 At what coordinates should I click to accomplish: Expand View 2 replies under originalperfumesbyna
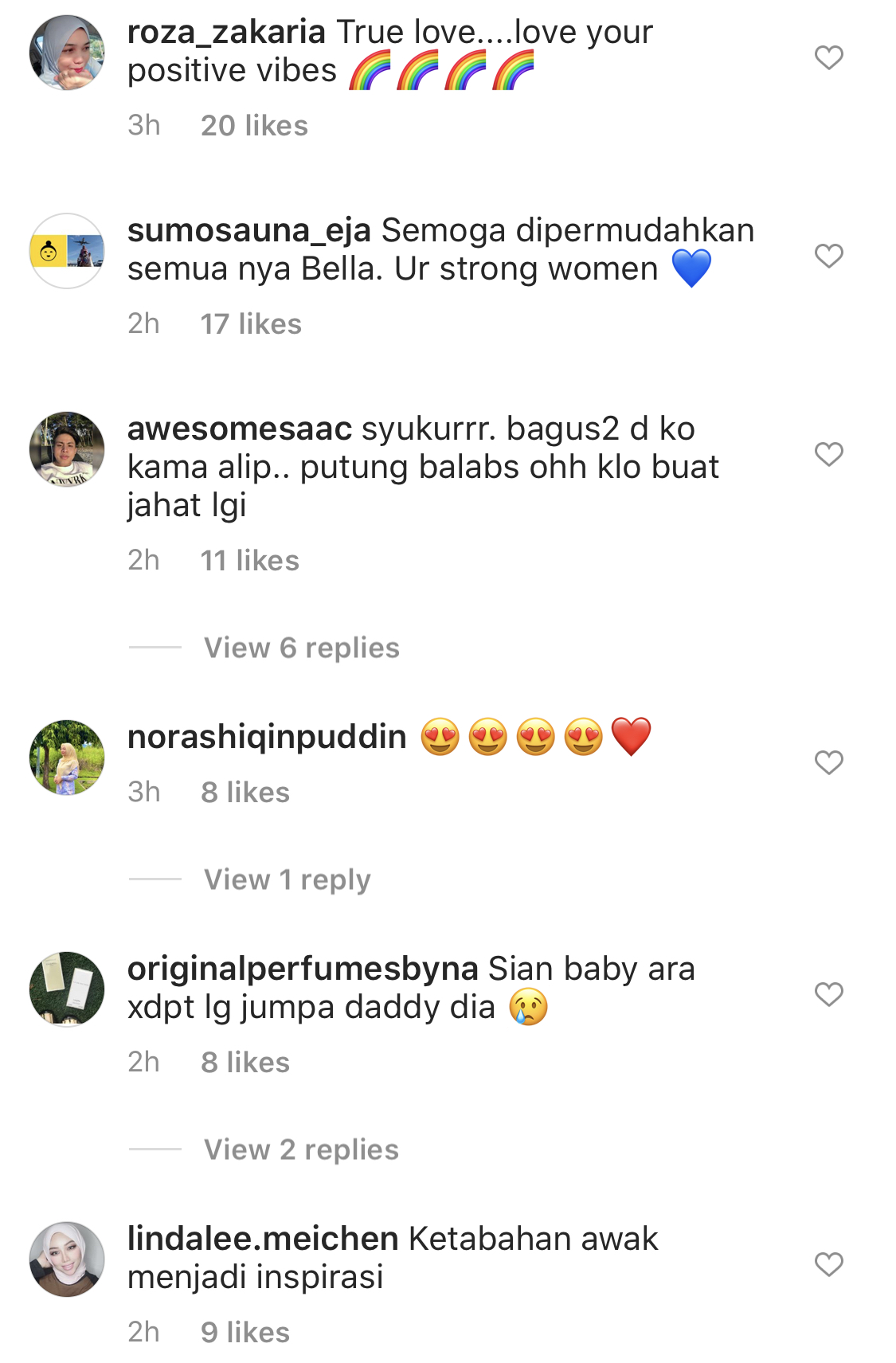(x=301, y=1150)
